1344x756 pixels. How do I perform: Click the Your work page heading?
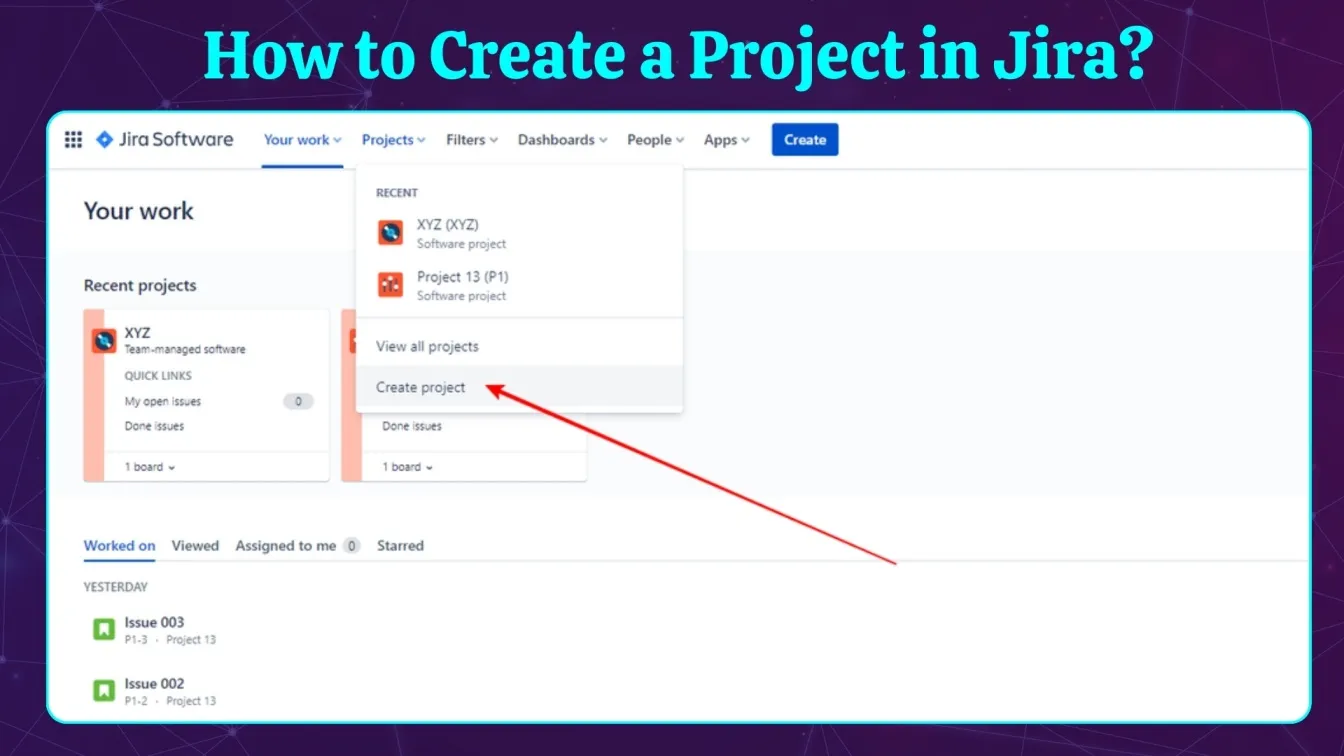pos(139,211)
